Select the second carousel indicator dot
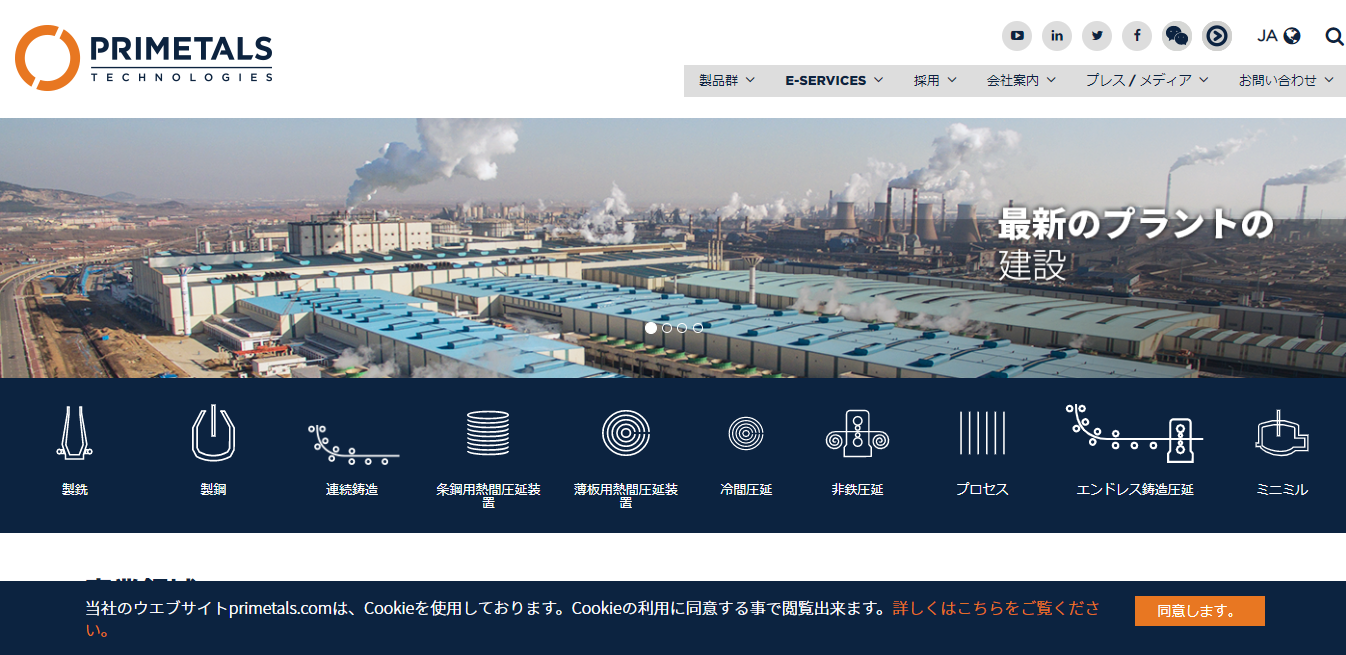Screen dimensions: 1346x655 (x=668, y=327)
